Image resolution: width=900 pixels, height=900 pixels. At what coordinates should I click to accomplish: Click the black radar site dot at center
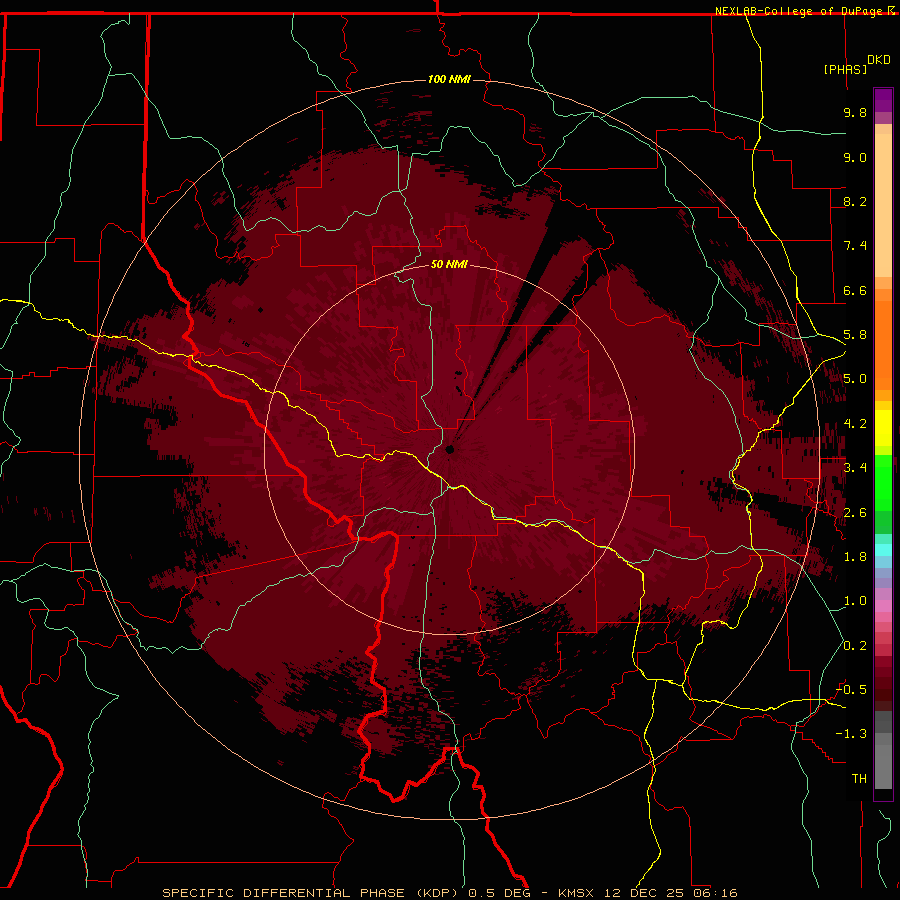[450, 449]
